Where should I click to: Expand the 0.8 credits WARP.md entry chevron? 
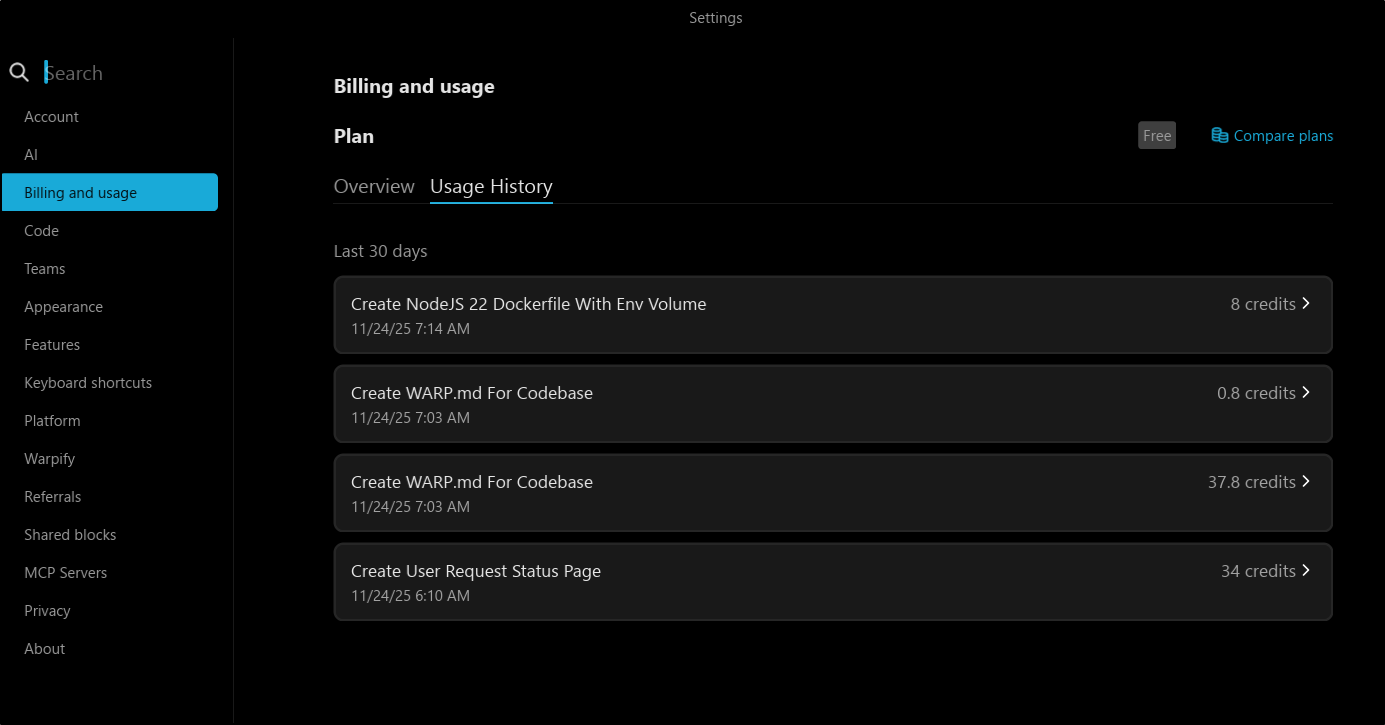[x=1306, y=393]
